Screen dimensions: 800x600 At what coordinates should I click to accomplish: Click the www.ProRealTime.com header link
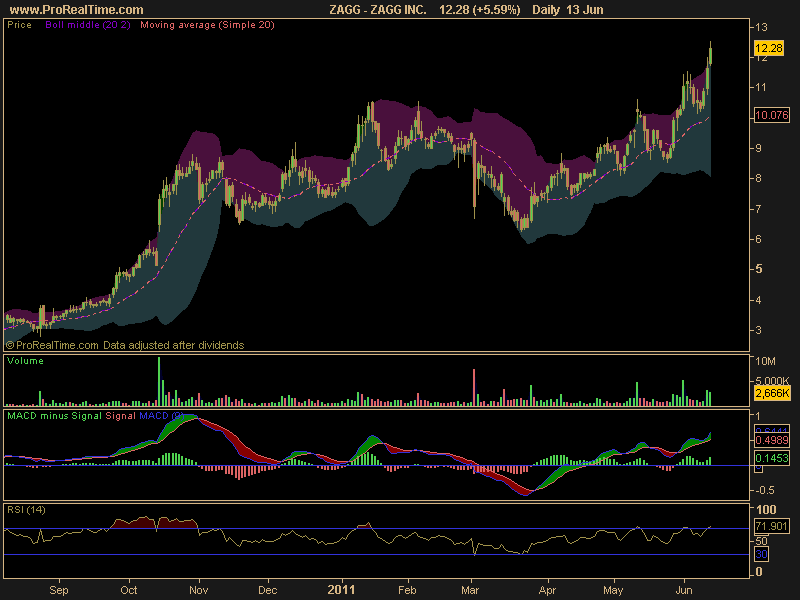[77, 10]
